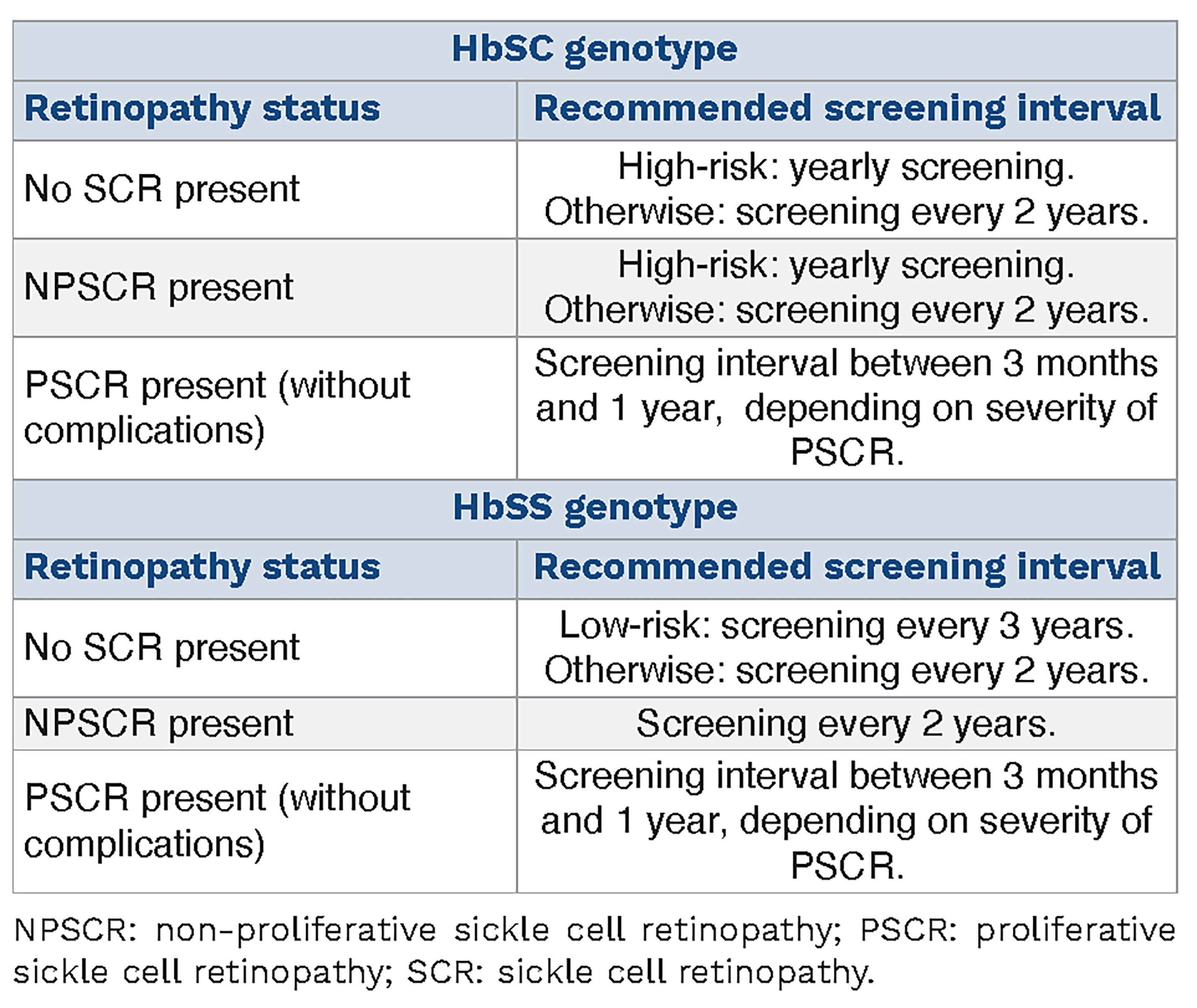Select Retinopathy status header under HbSC genotype
Image resolution: width=1197 pixels, height=1008 pixels.
click(202, 109)
